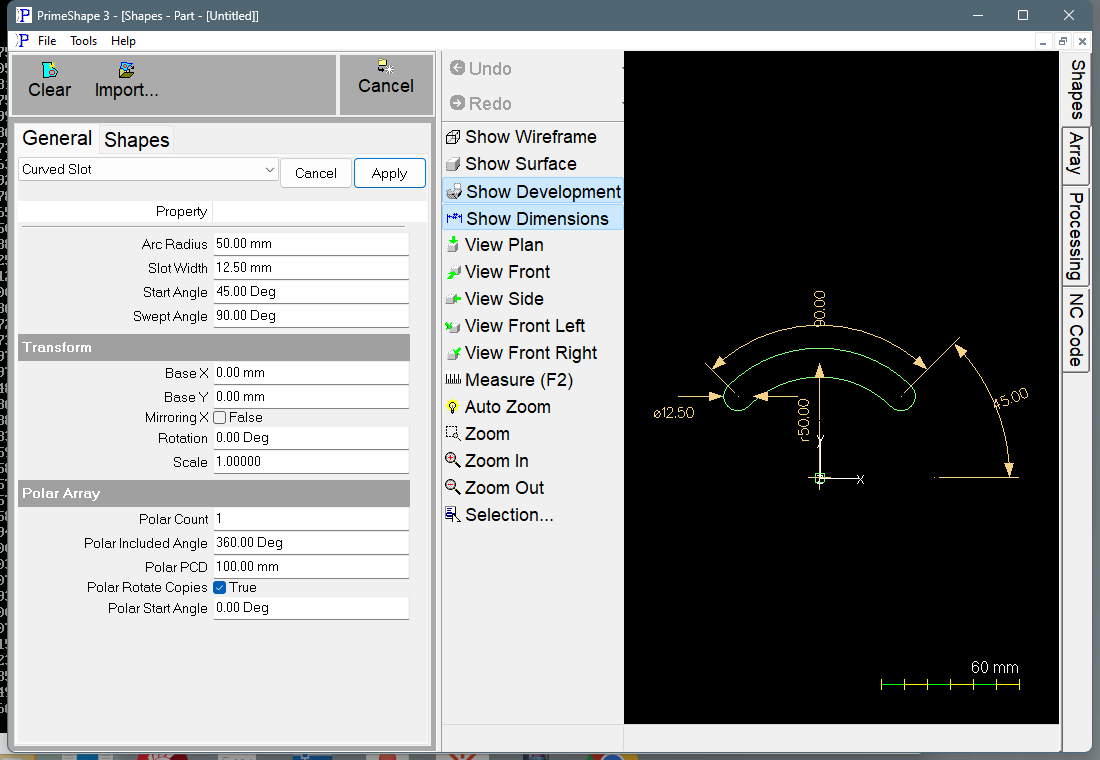1100x760 pixels.
Task: Edit the Polar PCD field
Action: (311, 566)
